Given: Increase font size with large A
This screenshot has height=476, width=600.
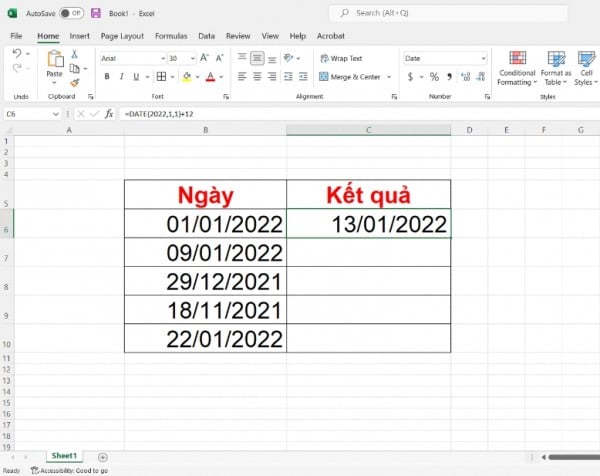Looking at the screenshot, I should 205,58.
